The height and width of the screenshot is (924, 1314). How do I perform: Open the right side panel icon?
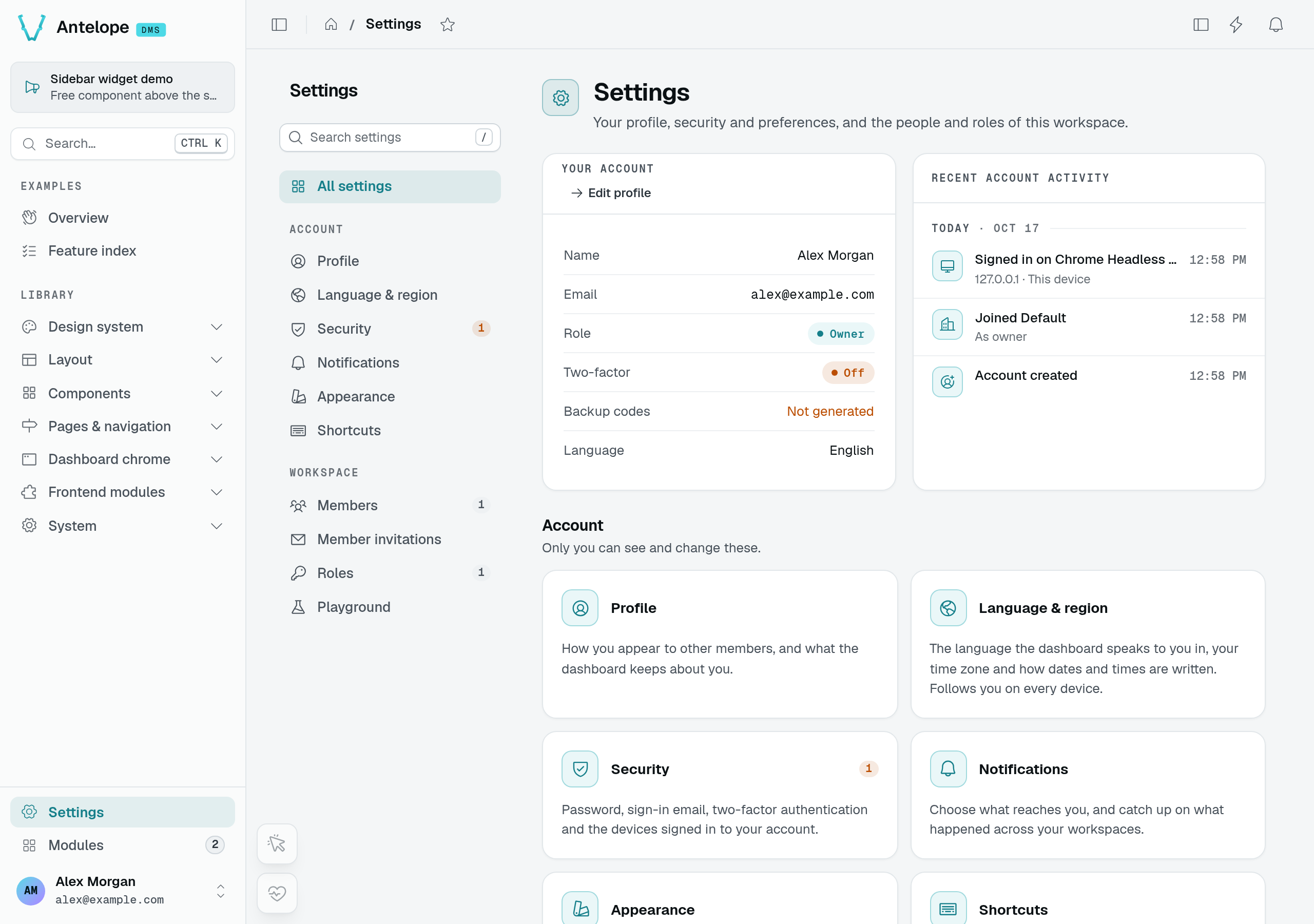pos(1201,25)
